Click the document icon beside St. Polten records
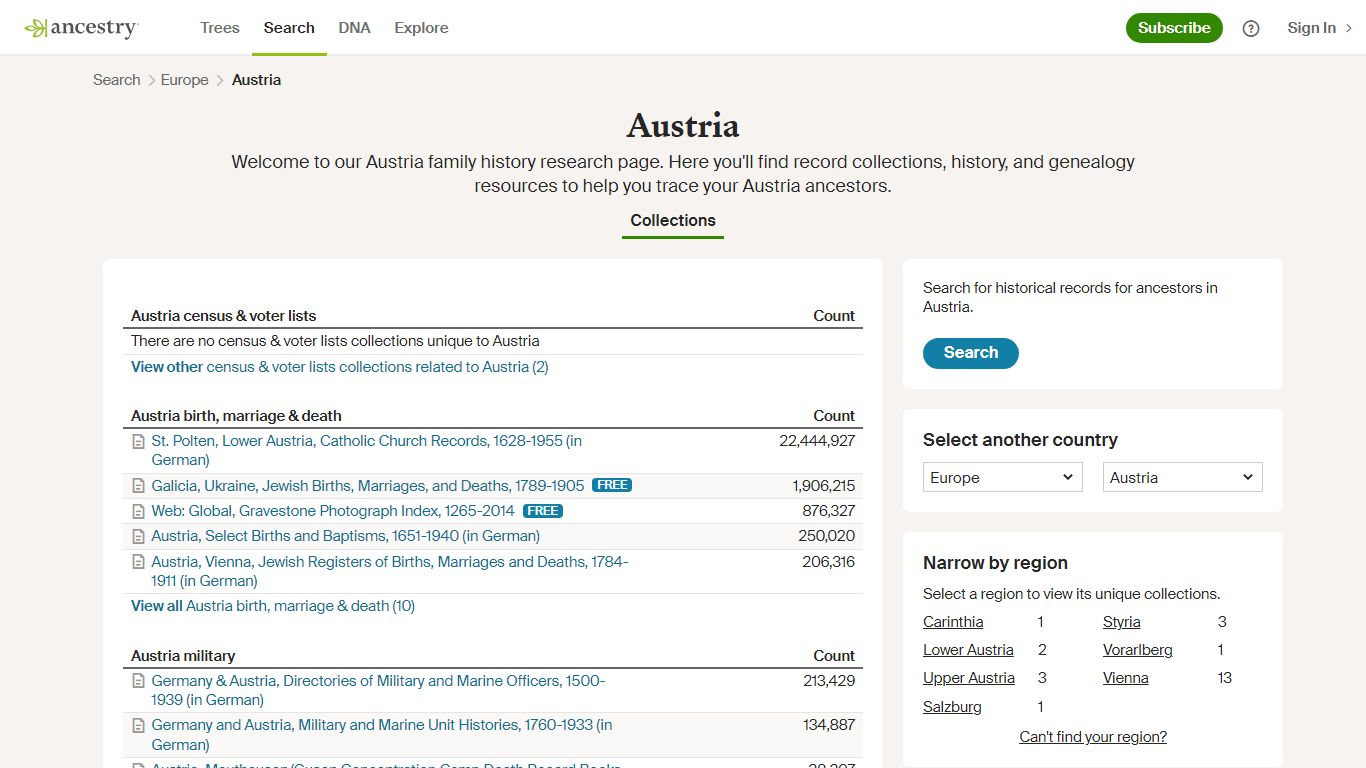1366x768 pixels. pyautogui.click(x=139, y=441)
